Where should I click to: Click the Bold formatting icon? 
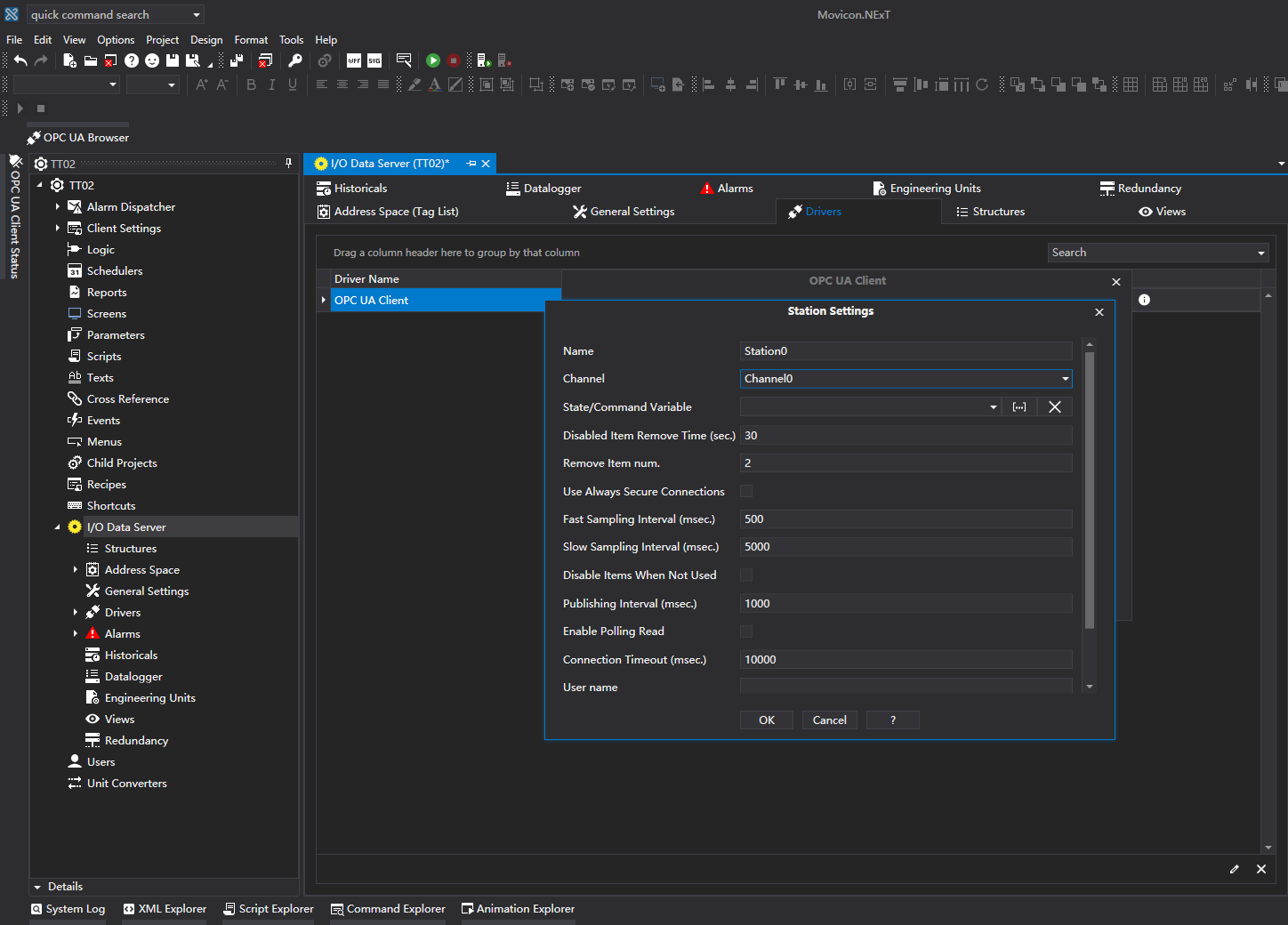252,84
